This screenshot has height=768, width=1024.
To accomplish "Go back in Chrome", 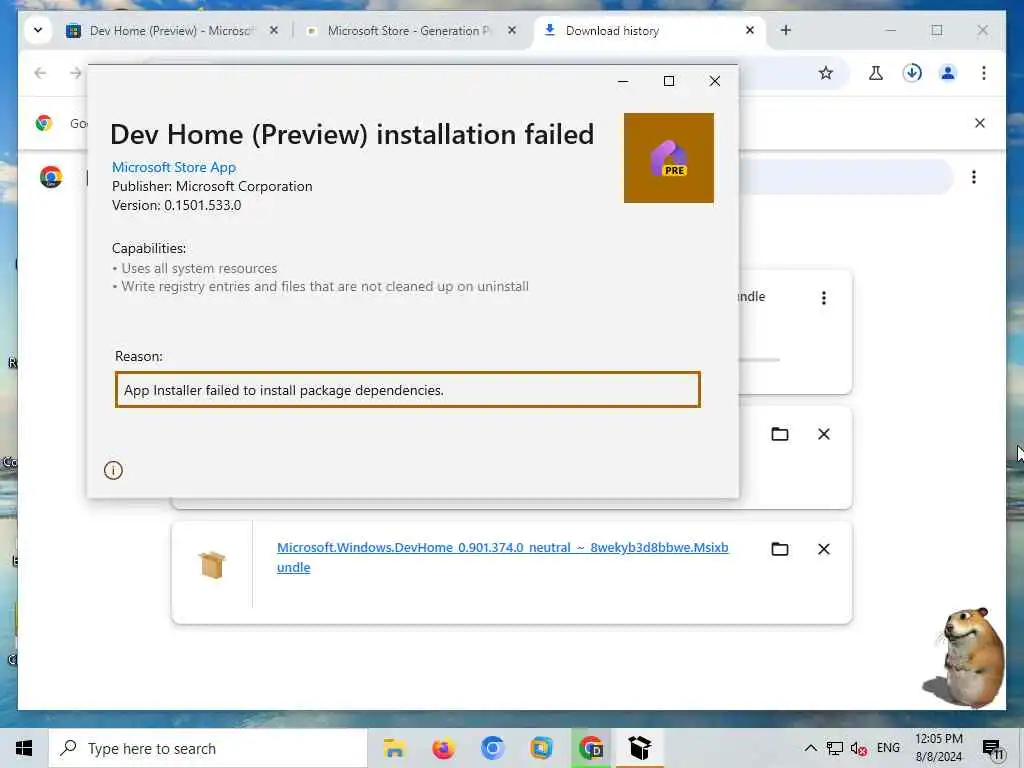I will 40,73.
